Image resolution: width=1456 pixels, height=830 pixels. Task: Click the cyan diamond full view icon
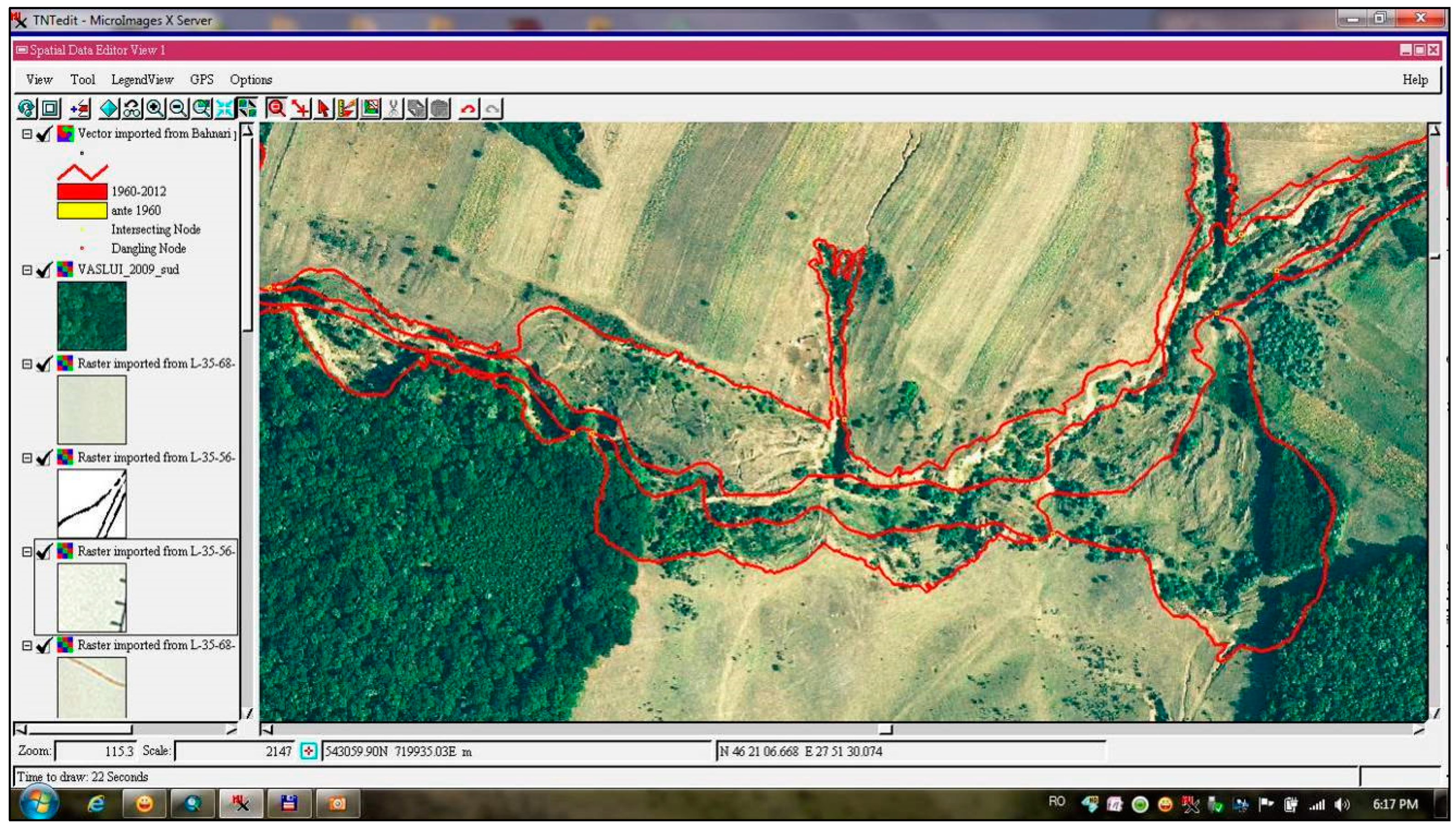(x=109, y=108)
